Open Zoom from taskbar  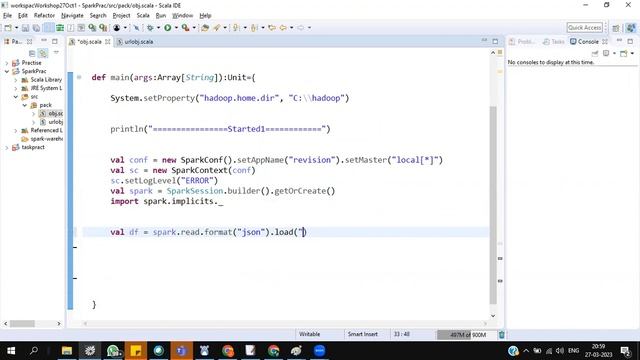pyautogui.click(x=319, y=351)
